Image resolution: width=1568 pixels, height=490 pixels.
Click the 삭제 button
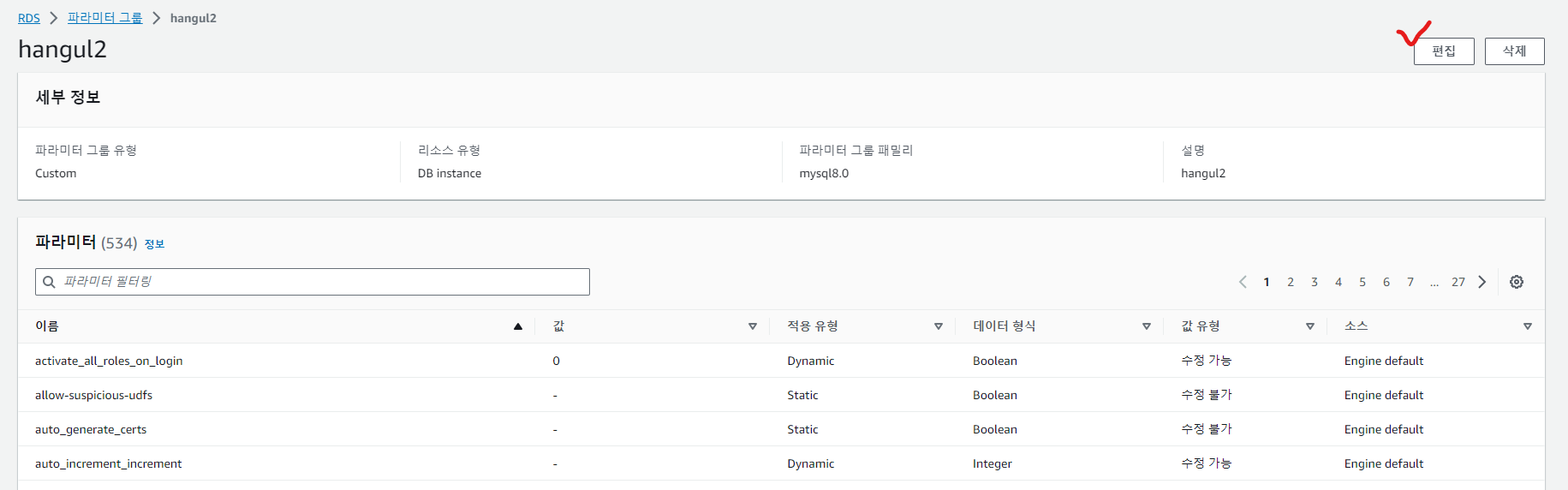[x=1514, y=51]
